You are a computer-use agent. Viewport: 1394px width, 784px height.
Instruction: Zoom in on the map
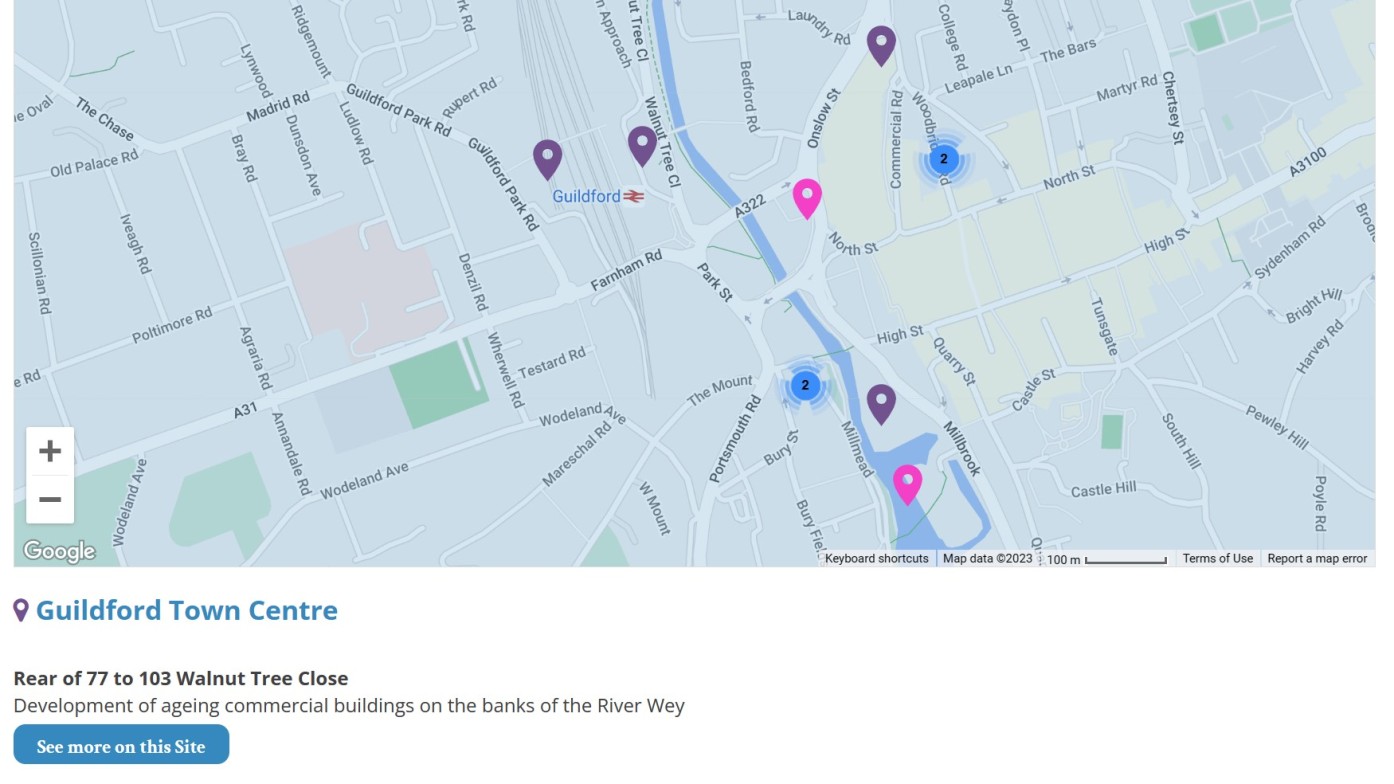[50, 451]
